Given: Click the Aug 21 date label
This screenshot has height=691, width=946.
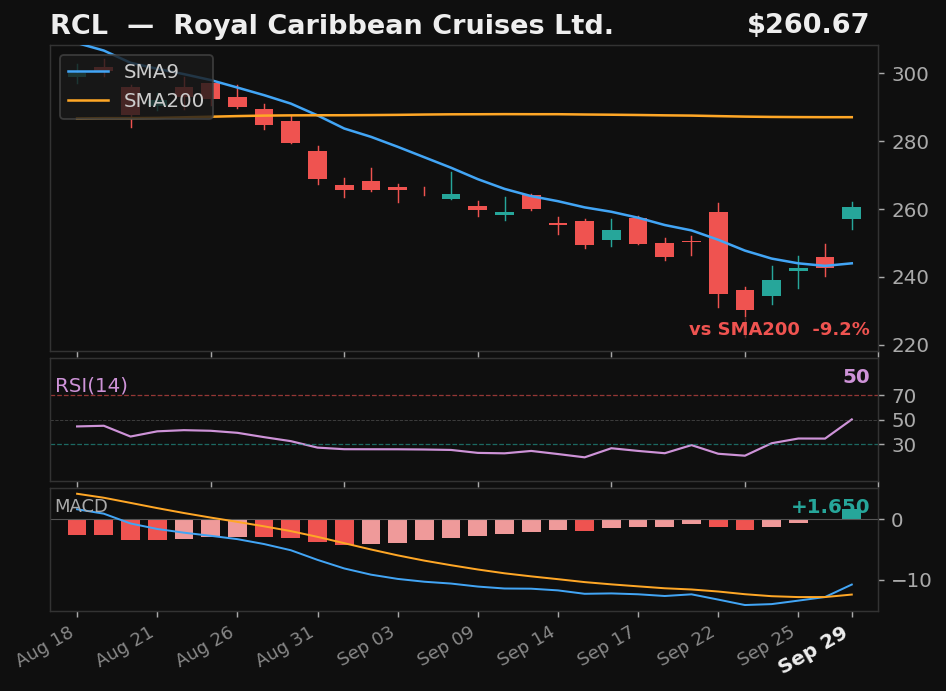Looking at the screenshot, I should 127,646.
